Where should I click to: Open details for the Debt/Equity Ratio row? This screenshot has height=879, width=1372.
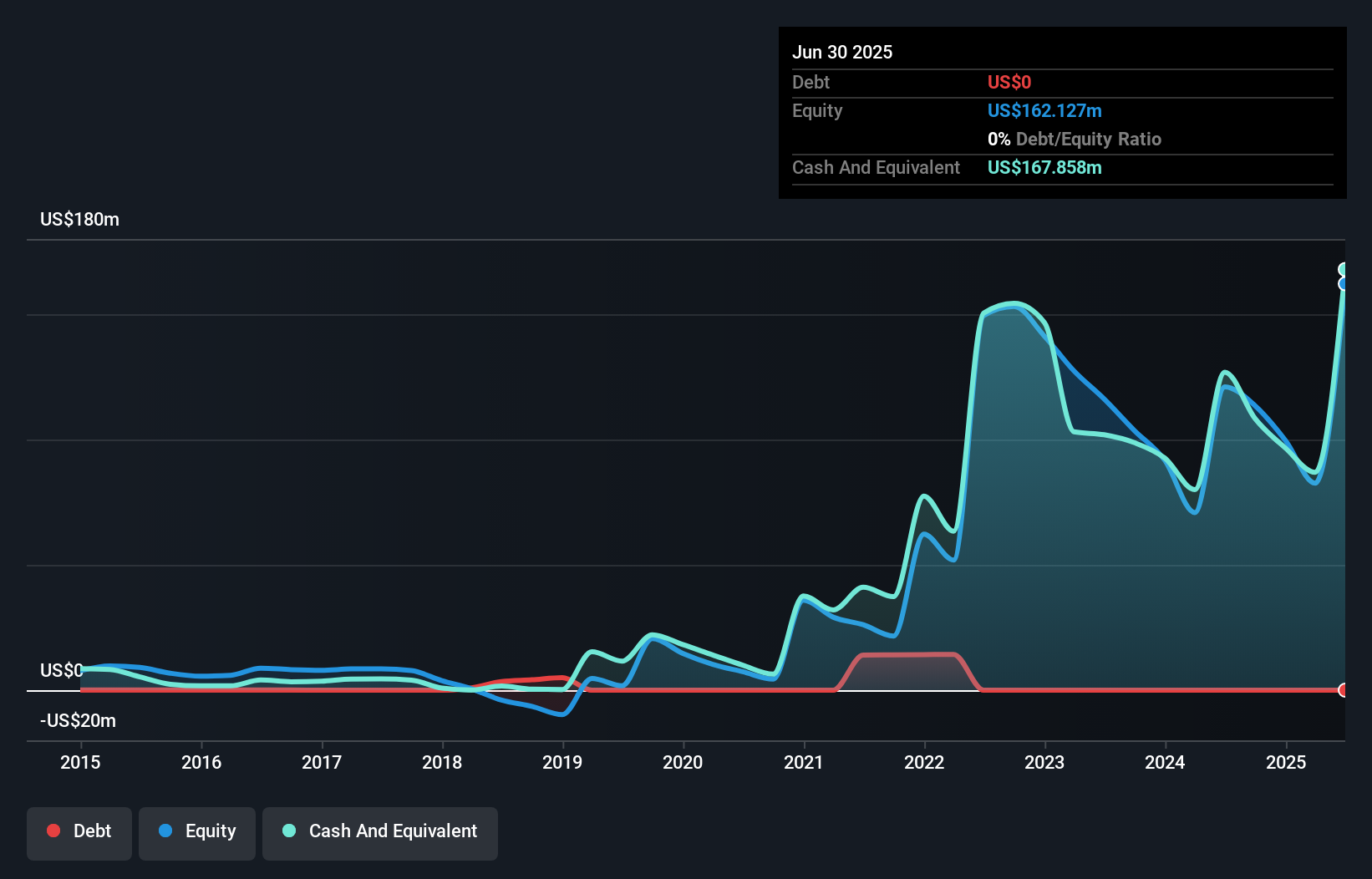point(1075,139)
